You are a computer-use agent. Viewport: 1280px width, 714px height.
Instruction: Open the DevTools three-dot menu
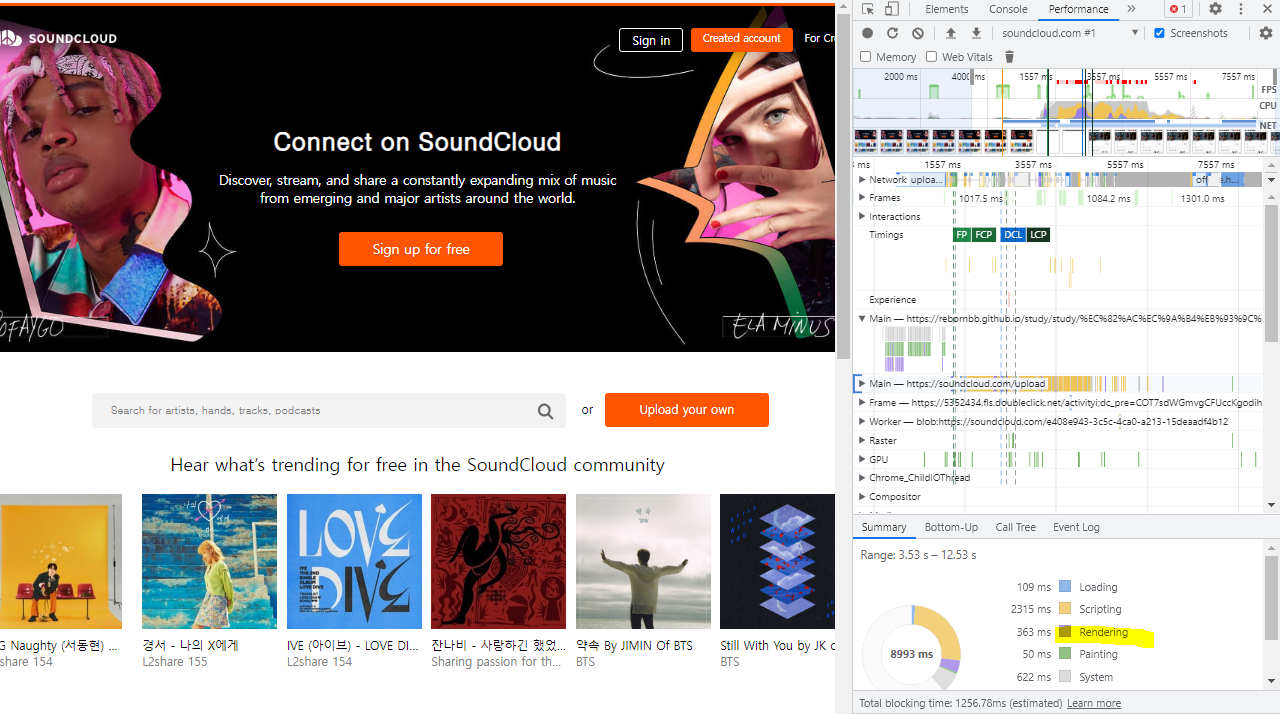(x=1241, y=9)
